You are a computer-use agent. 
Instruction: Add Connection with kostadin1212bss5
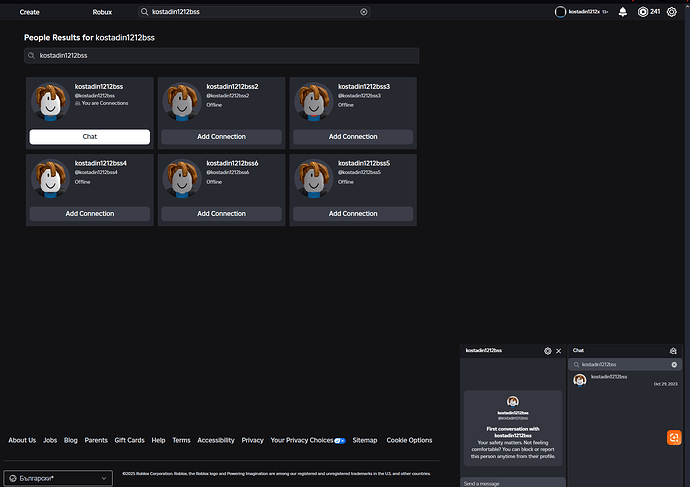[353, 214]
